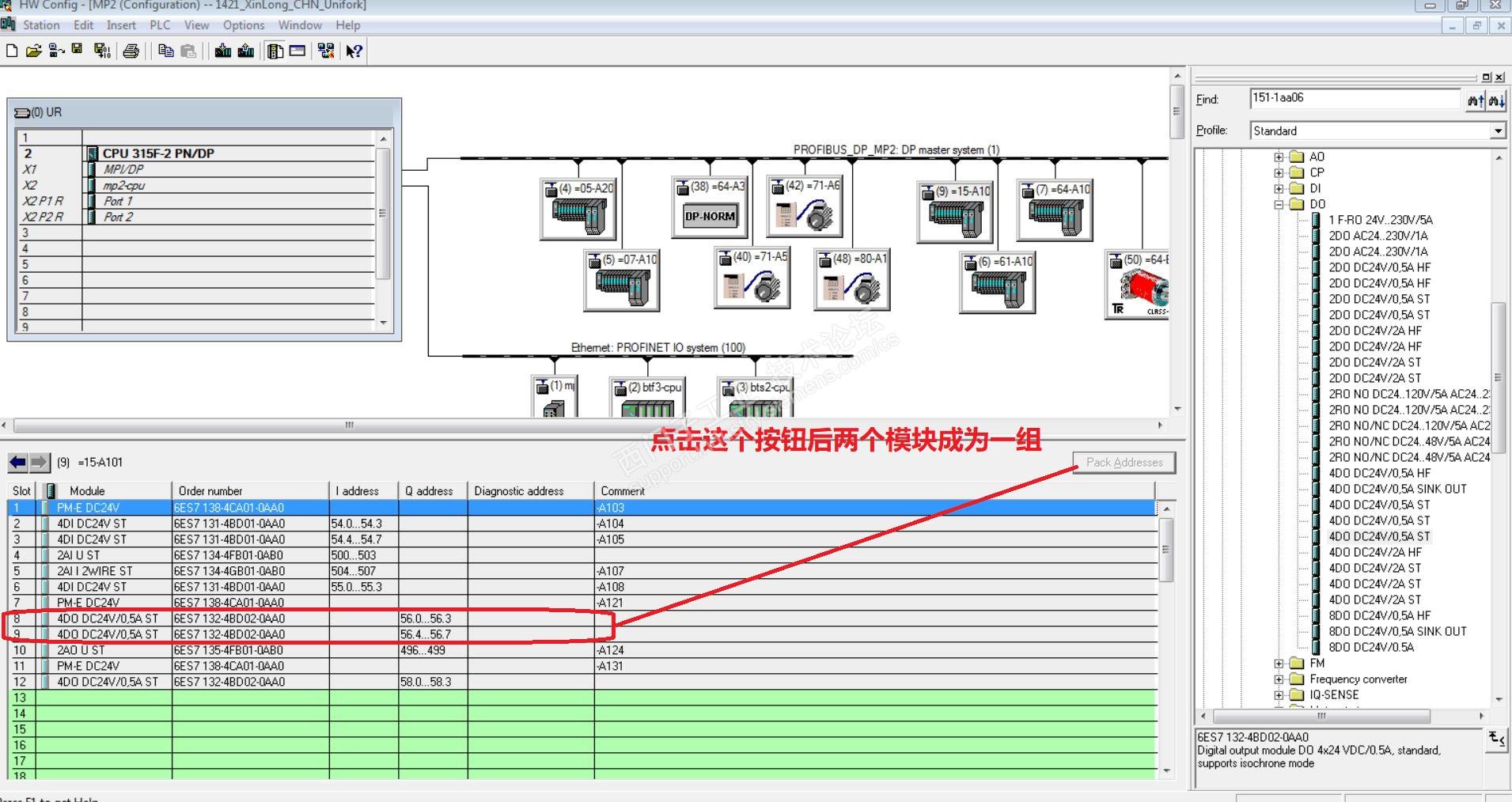The width and height of the screenshot is (1512, 802).
Task: Click the Find input field in catalog
Action: point(1355,99)
